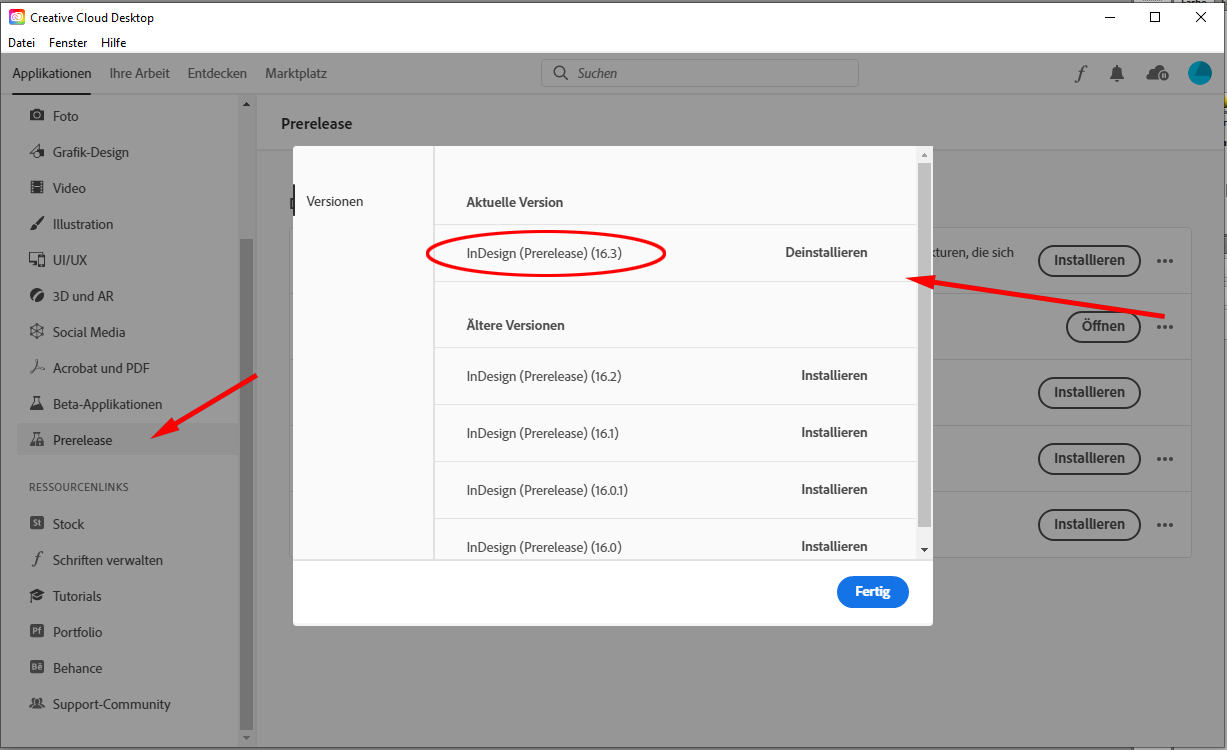1227x750 pixels.
Task: Select InDesign (Prerelease) (16.2) row text
Action: point(544,376)
